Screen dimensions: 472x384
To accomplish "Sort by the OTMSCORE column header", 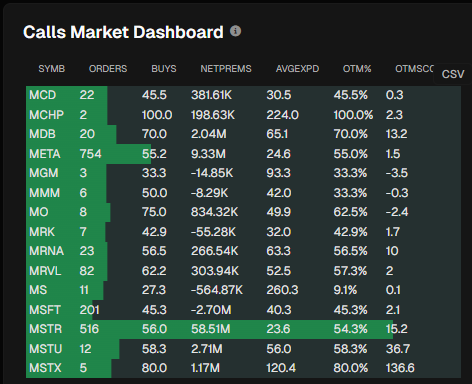I will pos(414,69).
